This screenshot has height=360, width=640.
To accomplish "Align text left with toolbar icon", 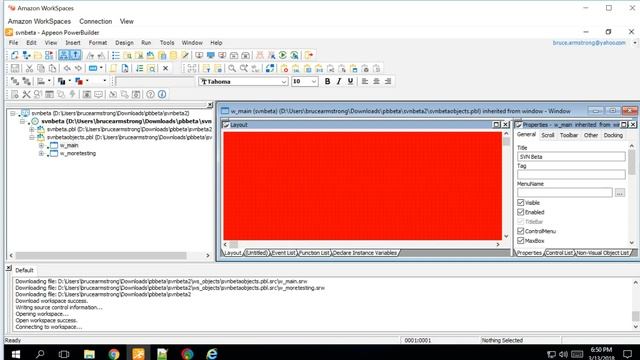I will click(x=365, y=81).
